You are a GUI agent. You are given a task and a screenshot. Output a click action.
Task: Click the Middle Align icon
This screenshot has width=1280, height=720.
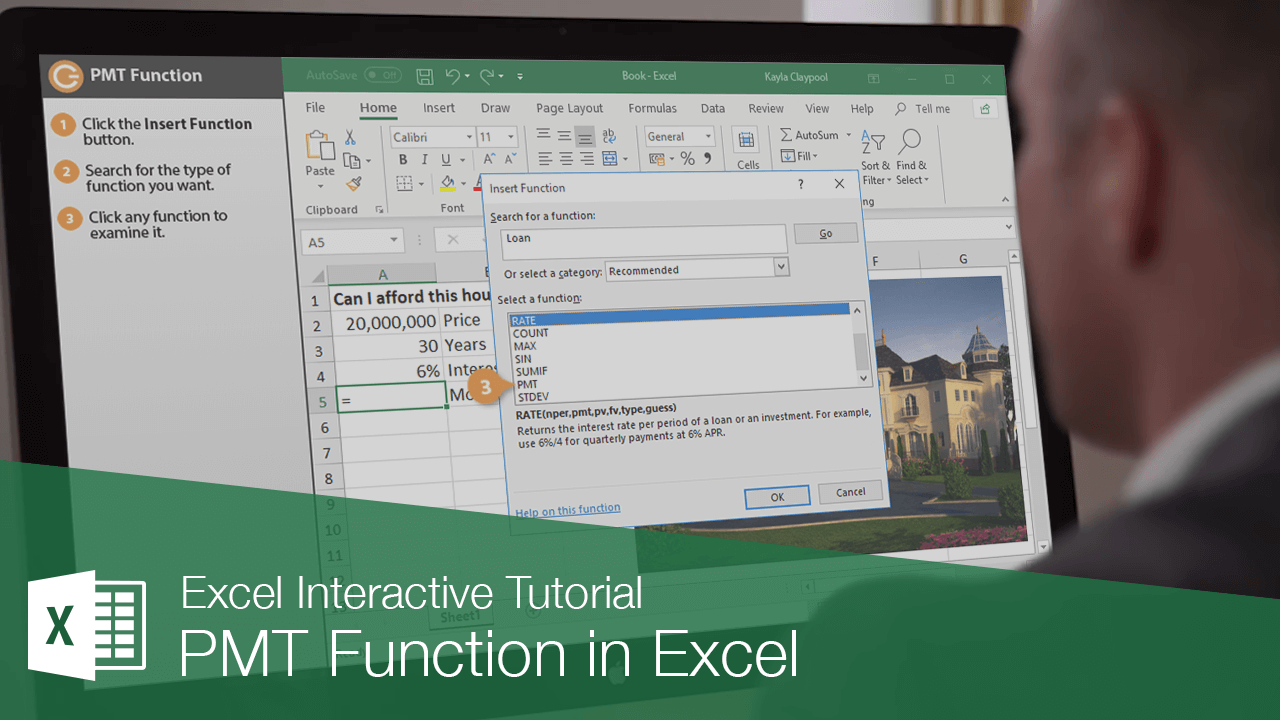tap(565, 136)
